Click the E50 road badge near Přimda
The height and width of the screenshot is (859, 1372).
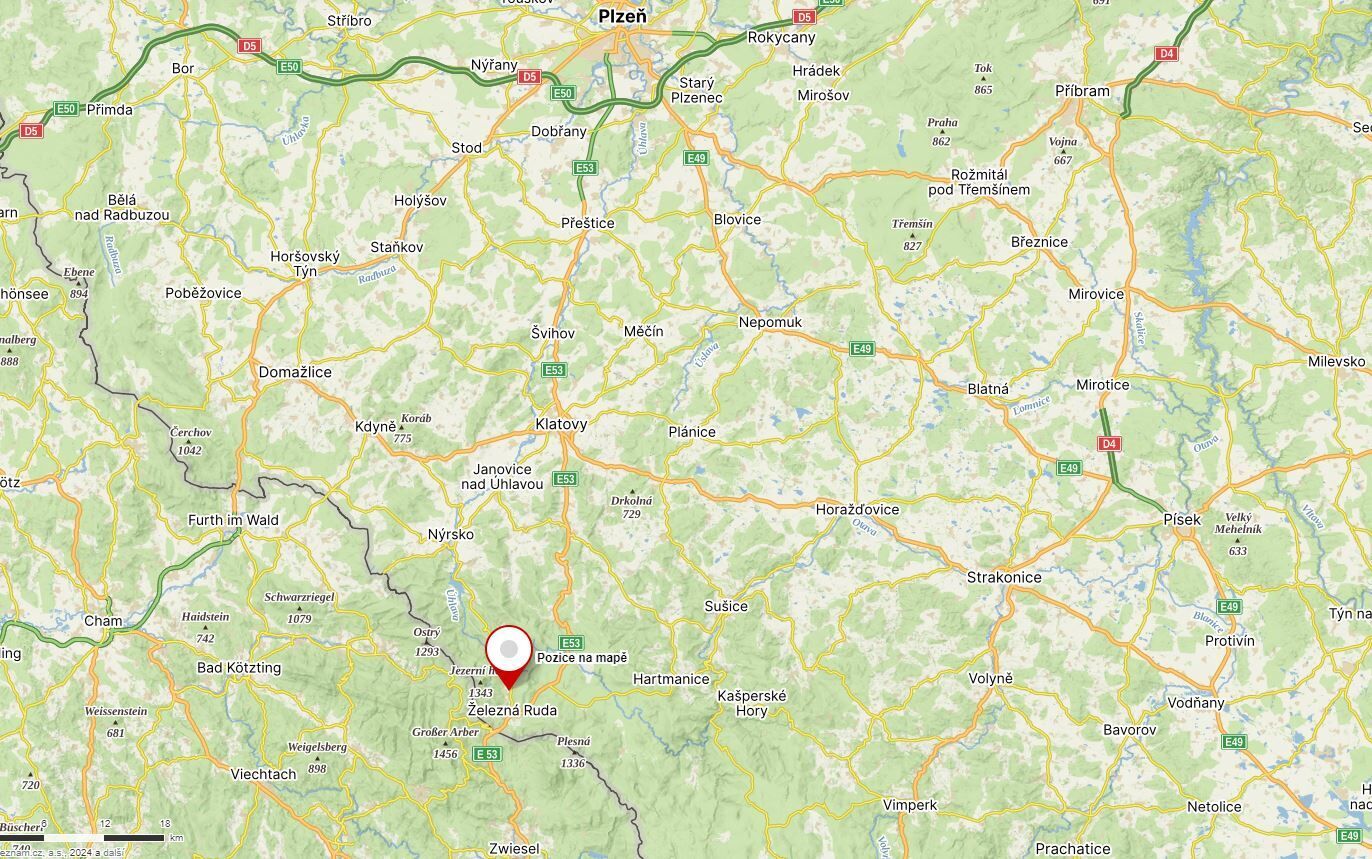point(66,109)
